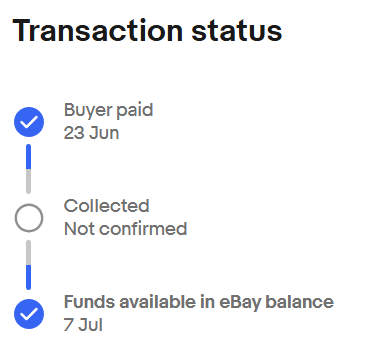The width and height of the screenshot is (377, 364).
Task: Click the Not confirmed status text
Action: coord(125,229)
